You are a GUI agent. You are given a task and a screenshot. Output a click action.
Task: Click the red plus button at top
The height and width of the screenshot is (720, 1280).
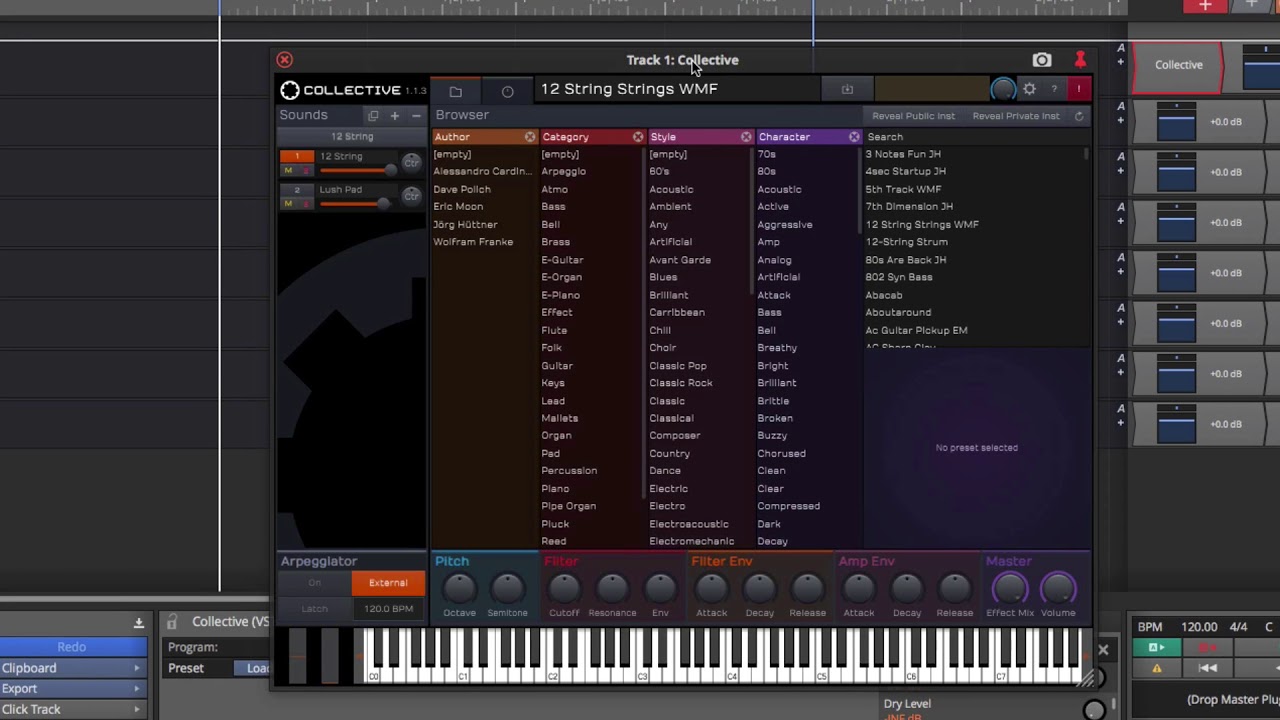point(1205,6)
